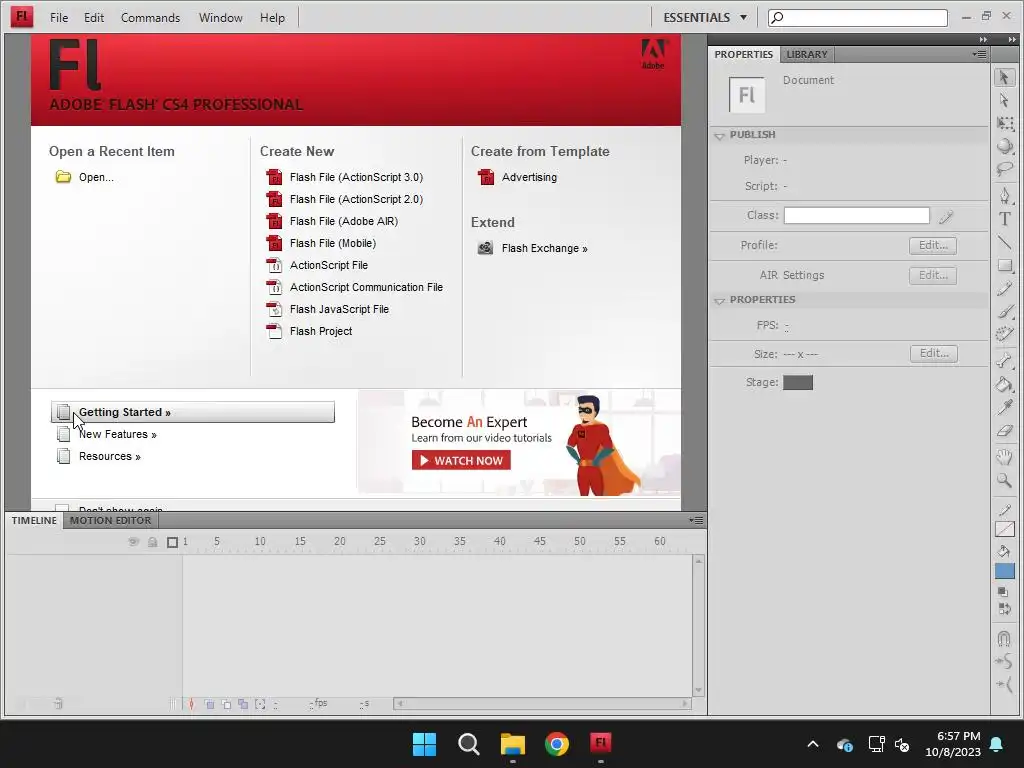
Task: Select the 3D Rotation tool
Action: [1004, 146]
